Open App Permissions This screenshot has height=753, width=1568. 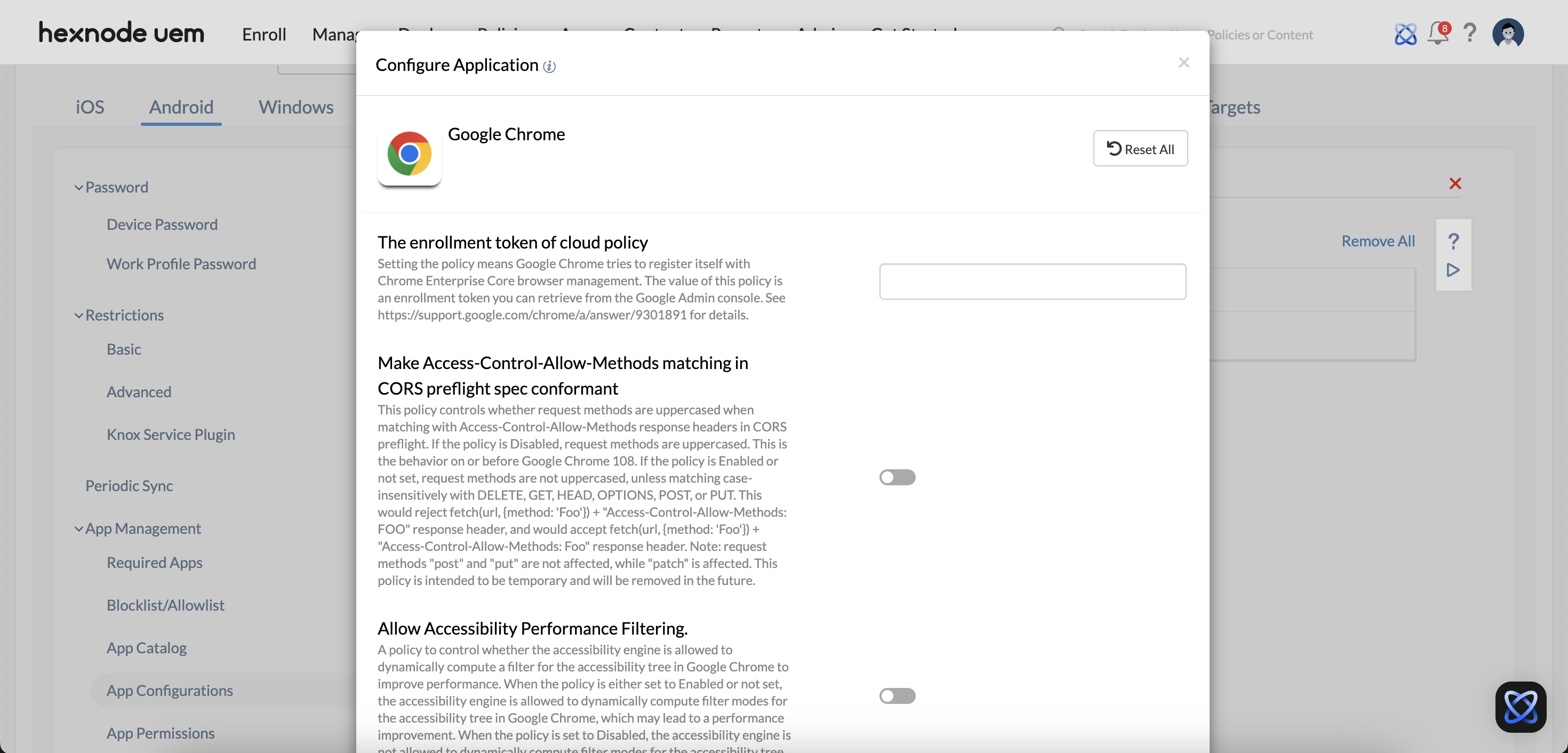tap(161, 733)
